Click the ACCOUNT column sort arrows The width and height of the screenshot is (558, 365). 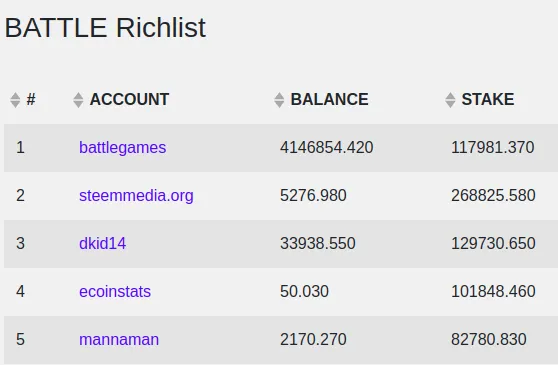point(78,100)
